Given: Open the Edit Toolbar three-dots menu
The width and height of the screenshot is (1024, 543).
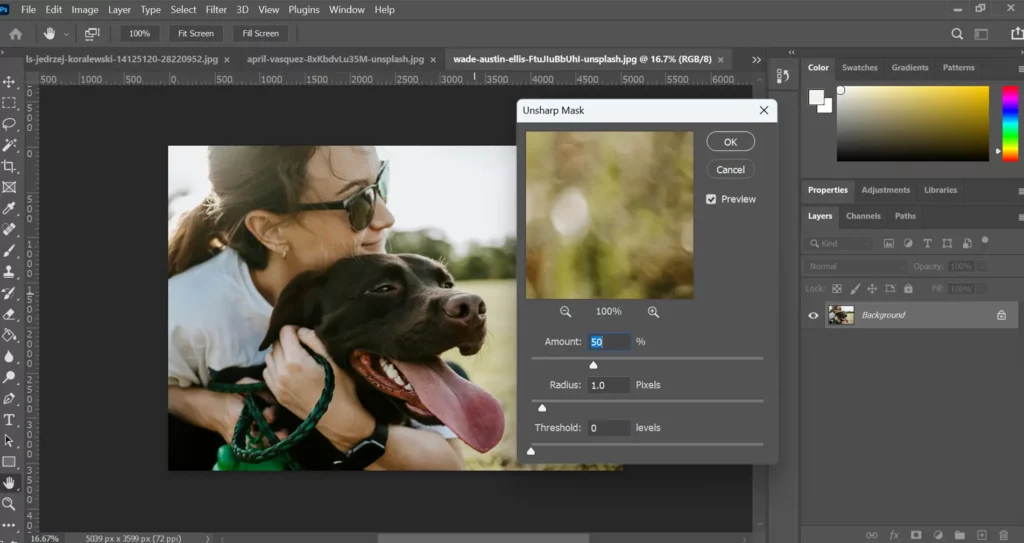Looking at the screenshot, I should click(x=9, y=525).
